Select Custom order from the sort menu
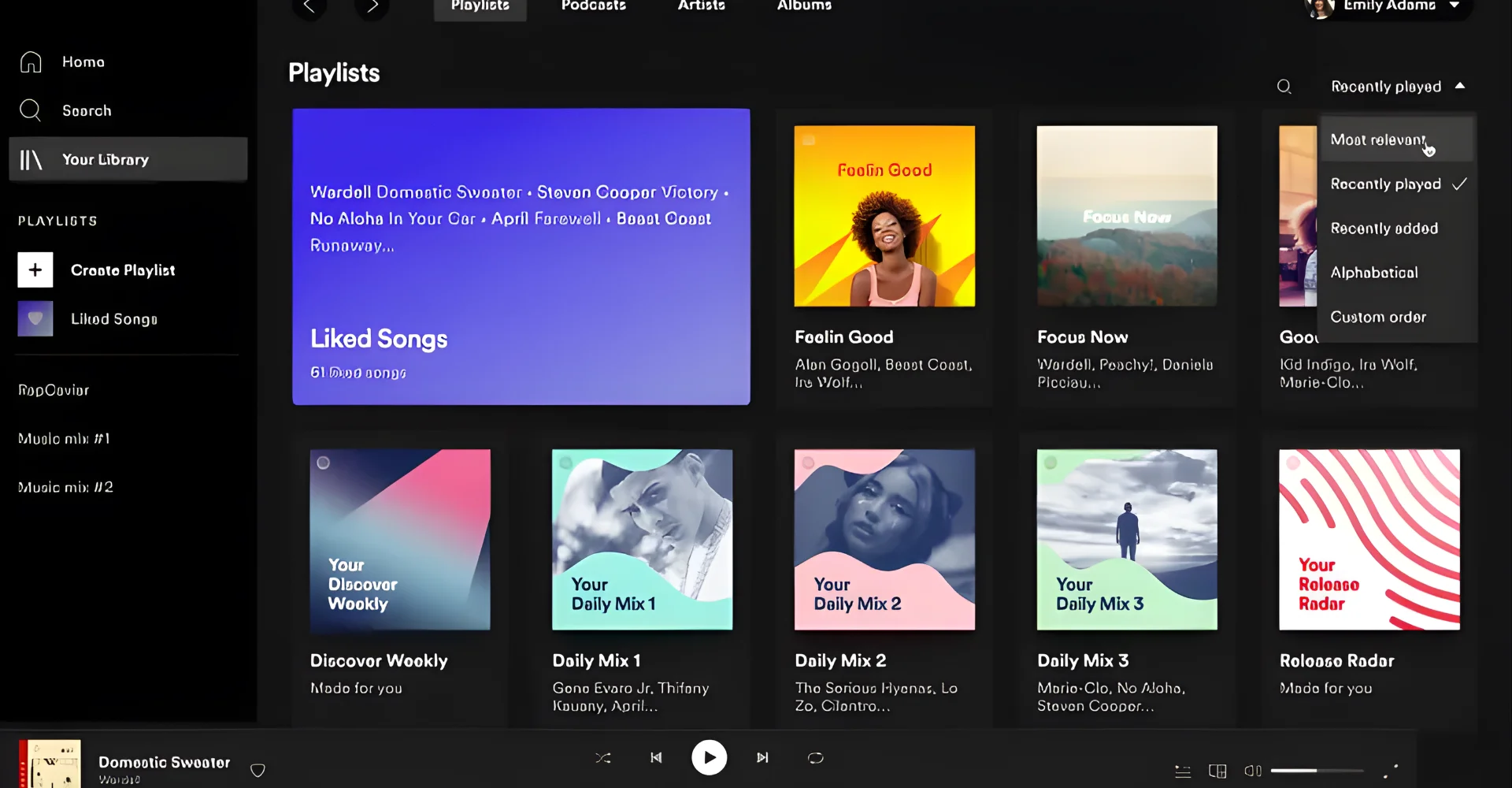 pyautogui.click(x=1378, y=317)
